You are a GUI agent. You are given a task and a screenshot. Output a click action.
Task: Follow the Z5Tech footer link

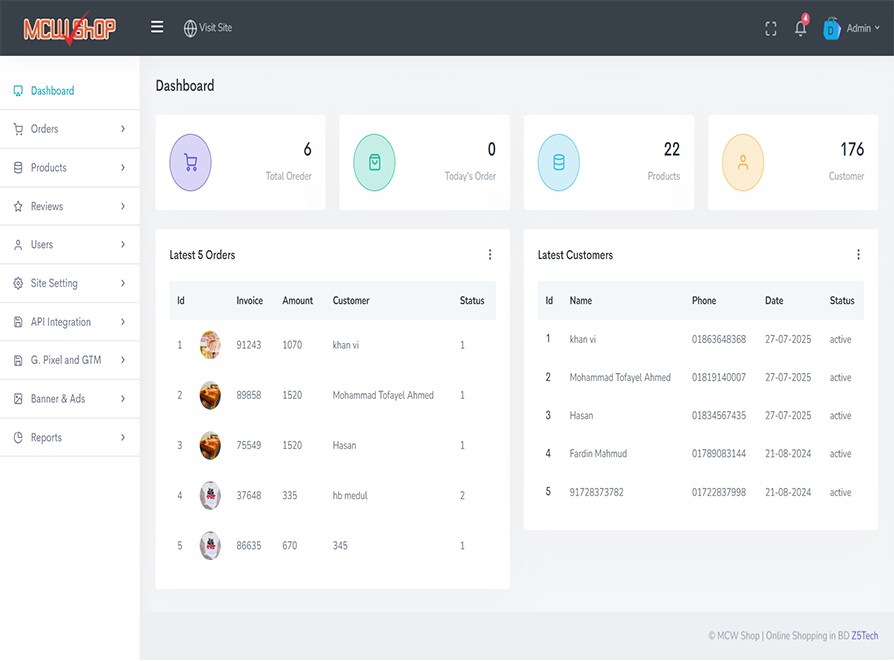(864, 636)
